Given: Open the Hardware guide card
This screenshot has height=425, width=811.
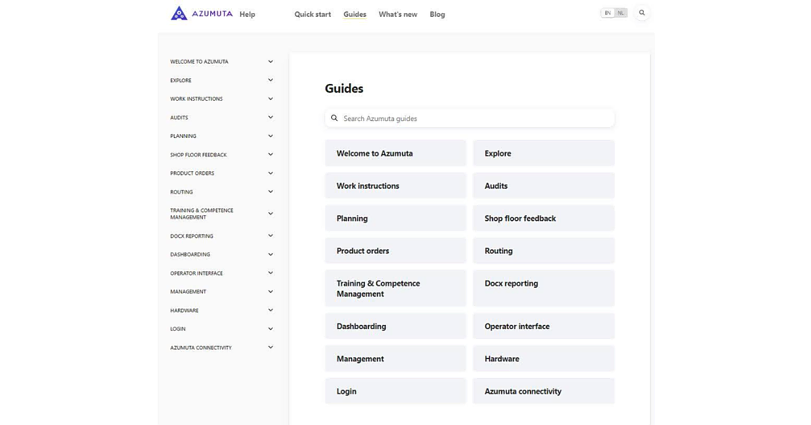Looking at the screenshot, I should tap(544, 359).
